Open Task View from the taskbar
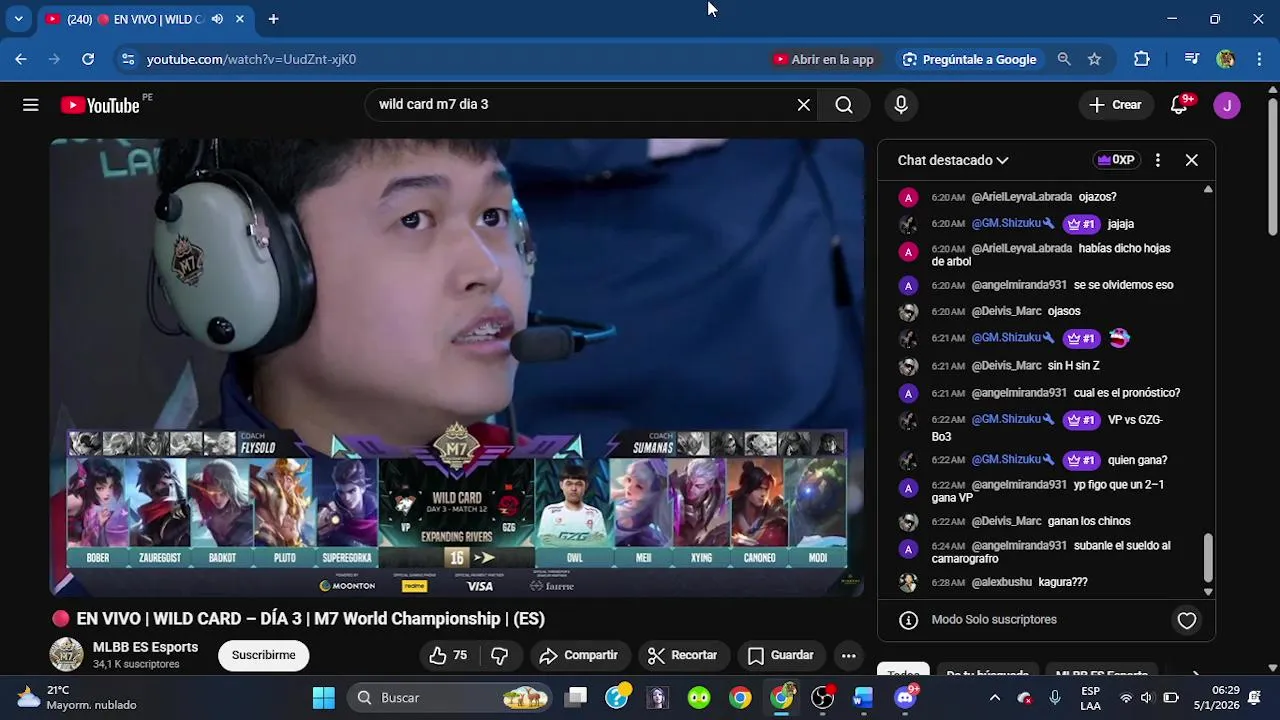The width and height of the screenshot is (1280, 720). (x=576, y=698)
